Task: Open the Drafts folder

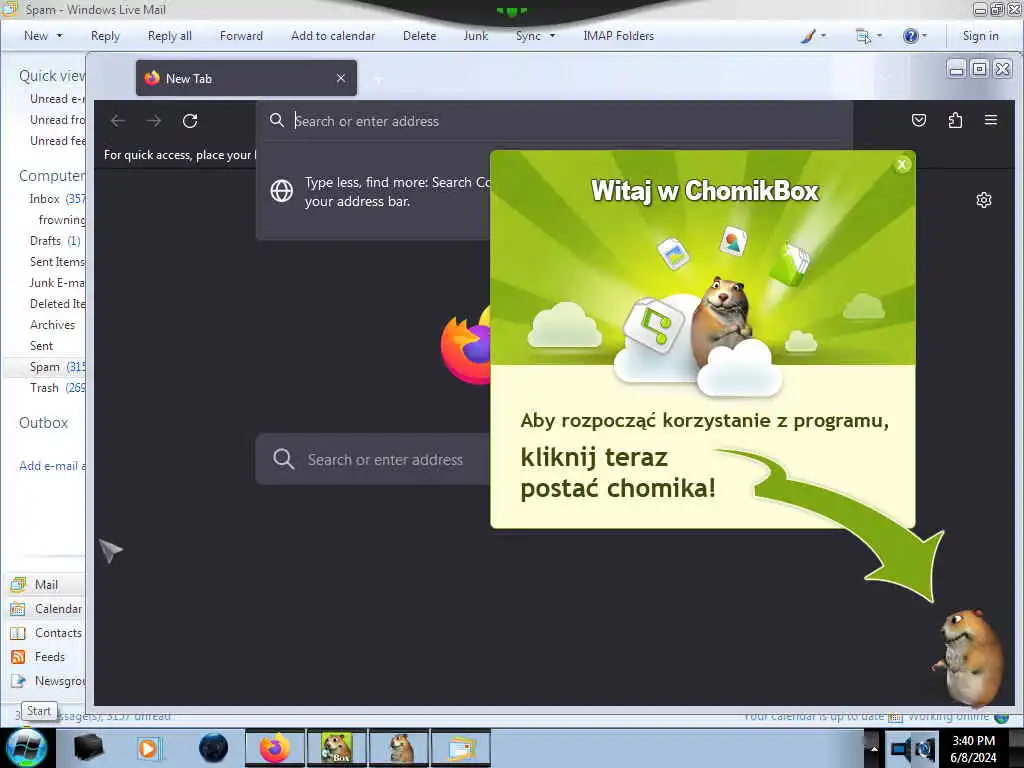Action: coord(45,240)
